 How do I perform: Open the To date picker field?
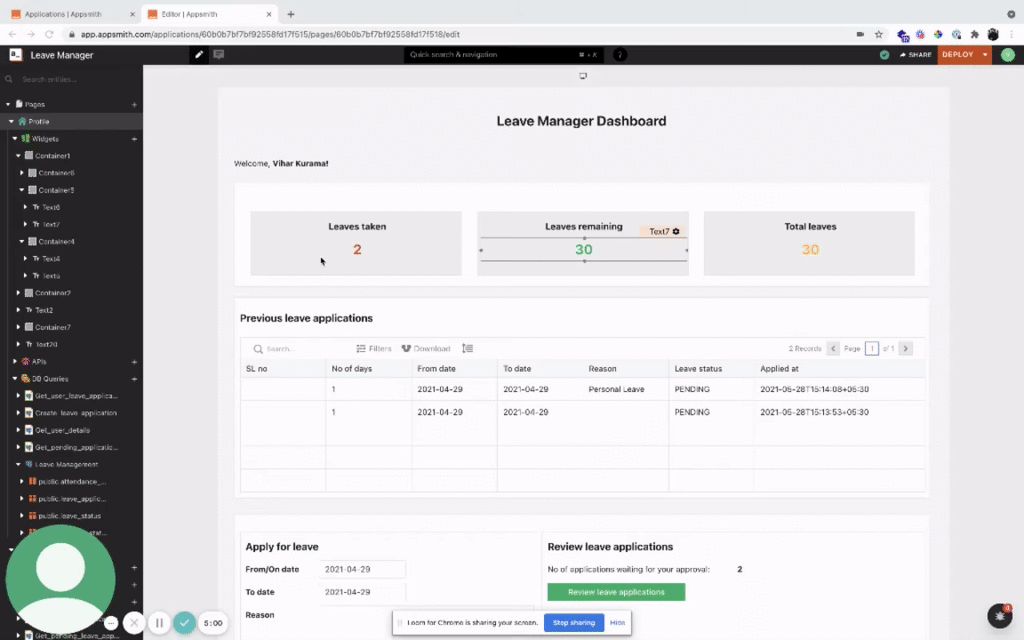[362, 592]
